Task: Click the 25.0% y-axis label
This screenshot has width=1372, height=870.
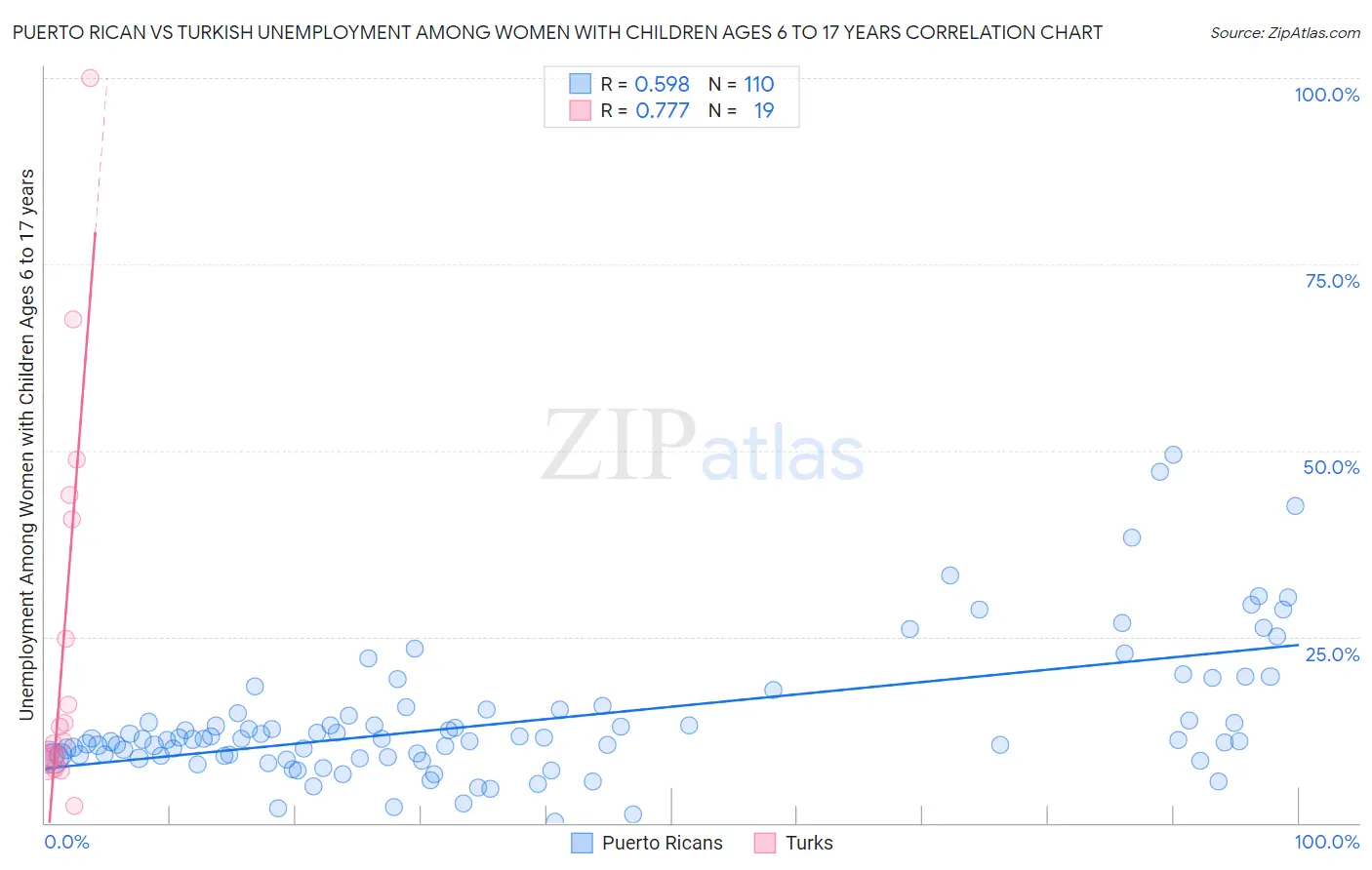Action: point(1332,653)
